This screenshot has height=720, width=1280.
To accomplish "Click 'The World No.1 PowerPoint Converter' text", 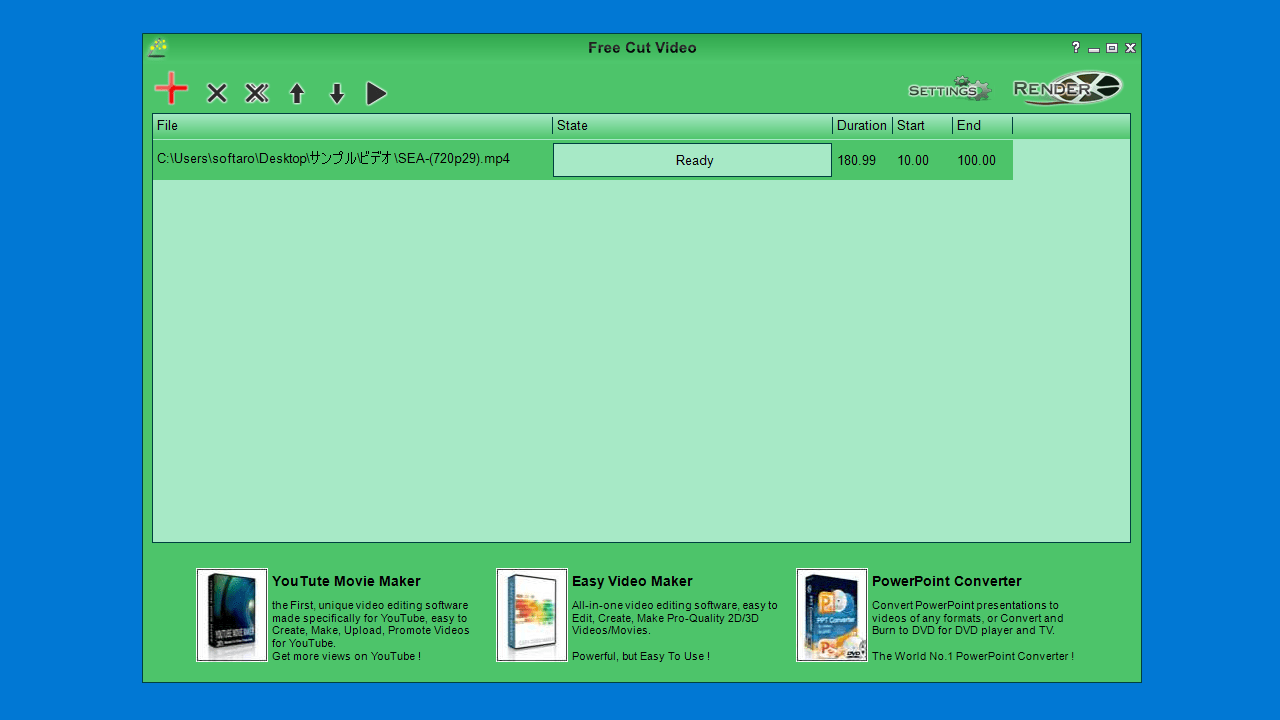I will point(973,656).
